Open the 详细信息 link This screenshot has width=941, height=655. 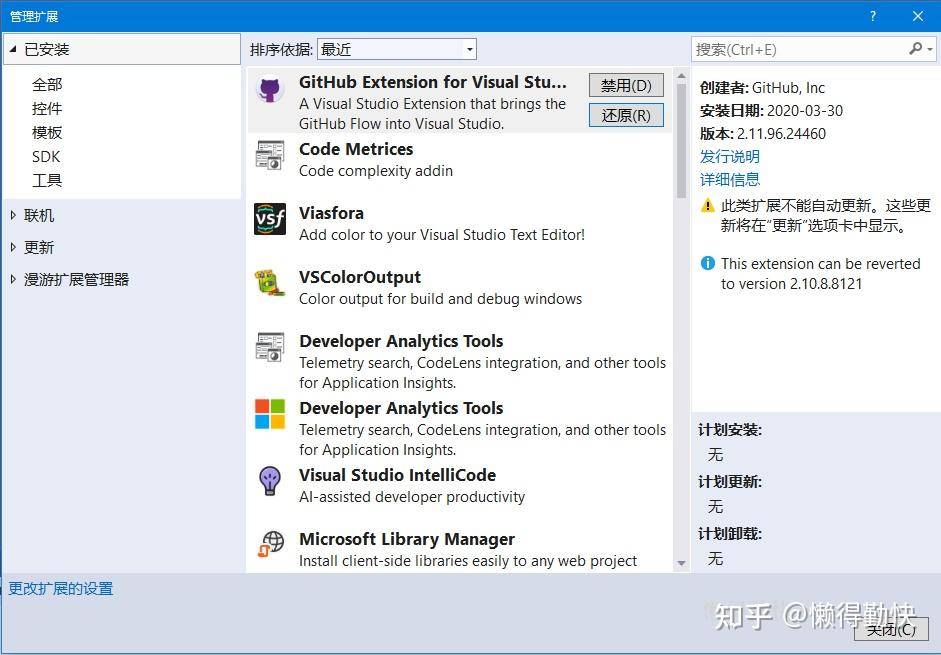pyautogui.click(x=730, y=180)
